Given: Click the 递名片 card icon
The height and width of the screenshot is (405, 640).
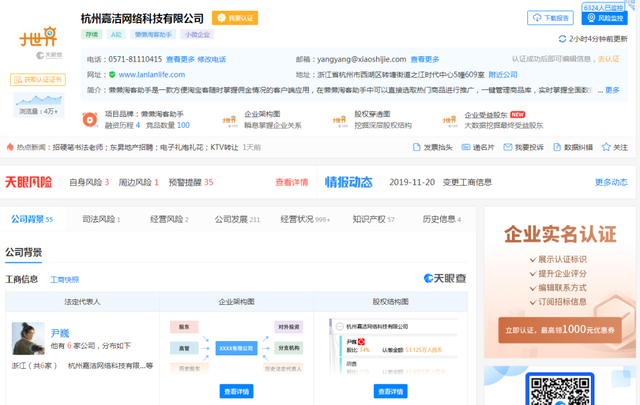Looking at the screenshot, I should click(466, 147).
